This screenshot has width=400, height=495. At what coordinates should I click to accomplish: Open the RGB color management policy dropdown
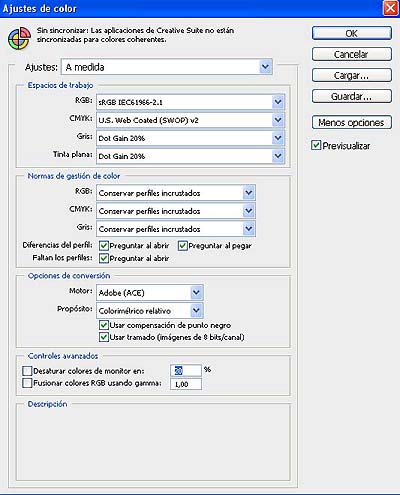[x=176, y=193]
